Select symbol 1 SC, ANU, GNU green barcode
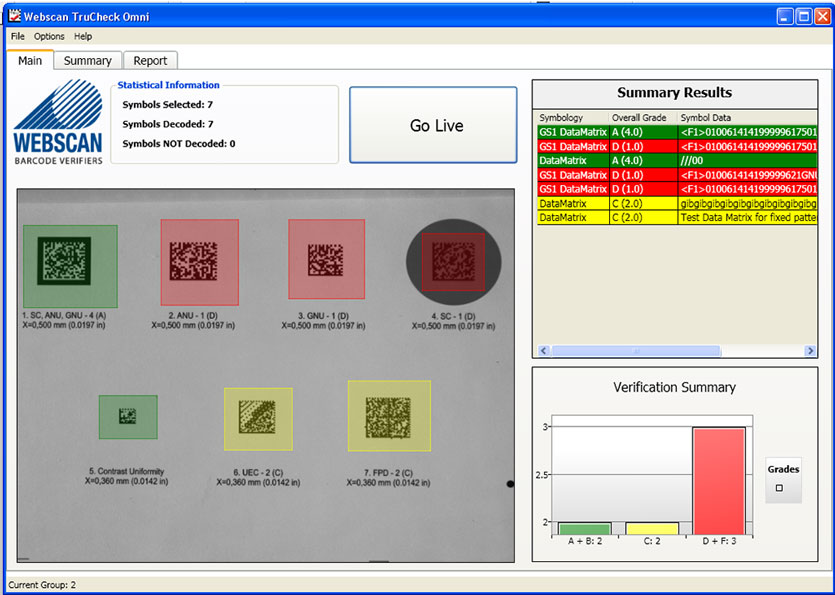Screen dimensions: 835x595 (x=70, y=266)
